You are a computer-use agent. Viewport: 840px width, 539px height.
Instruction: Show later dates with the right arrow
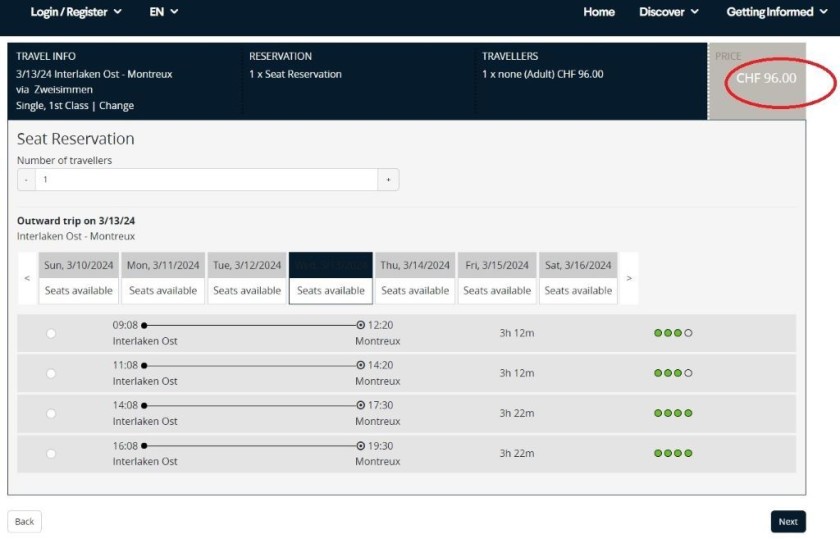[629, 278]
